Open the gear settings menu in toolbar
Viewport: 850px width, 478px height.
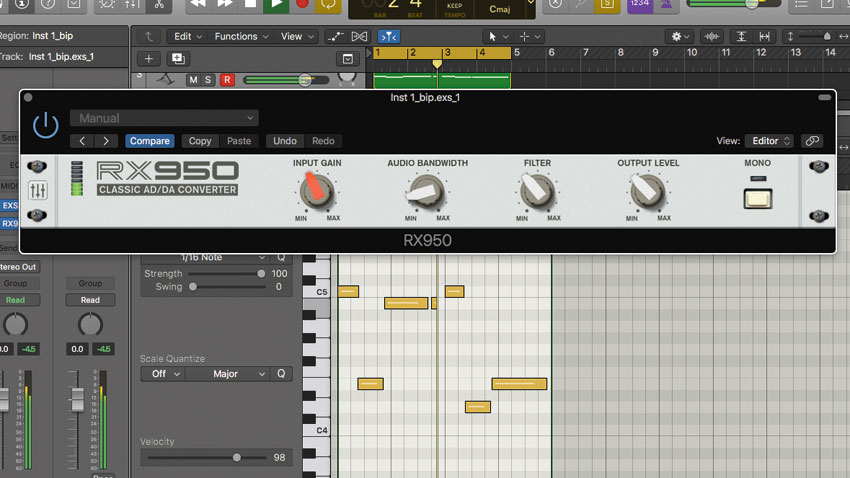click(680, 37)
